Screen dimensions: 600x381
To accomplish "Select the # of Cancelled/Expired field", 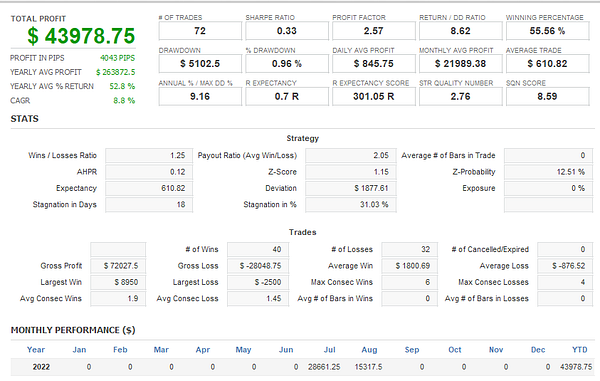I will tap(565, 250).
